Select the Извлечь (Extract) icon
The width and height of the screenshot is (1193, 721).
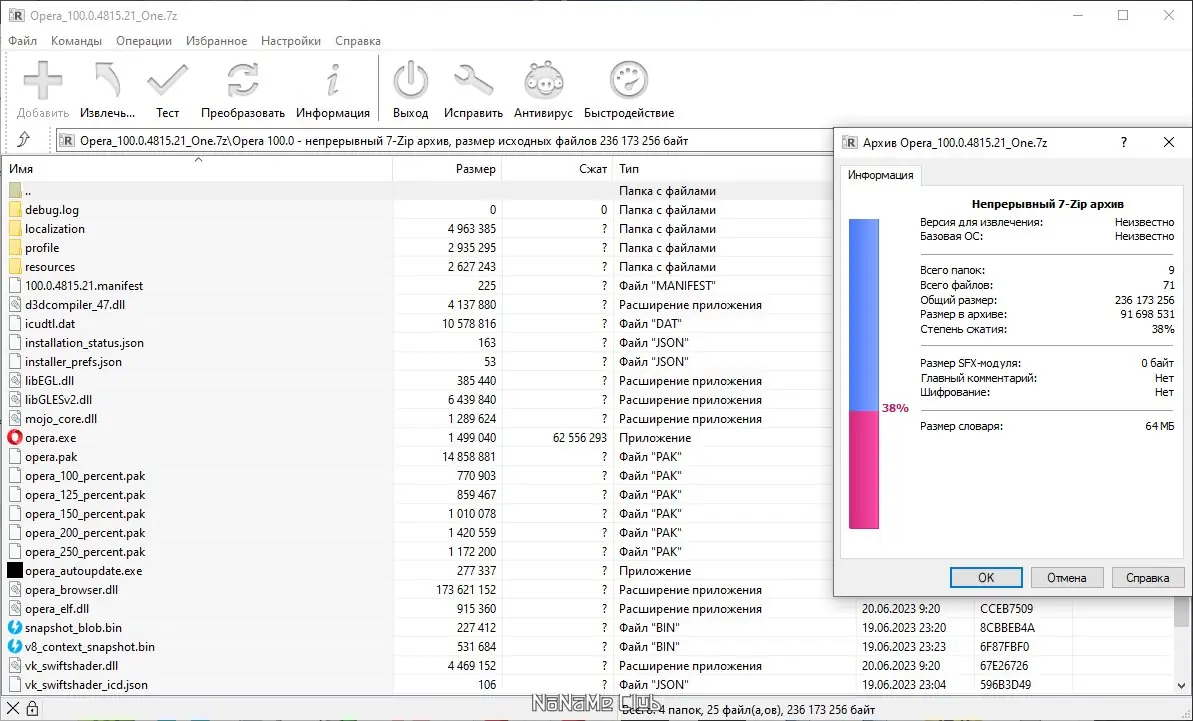[105, 80]
